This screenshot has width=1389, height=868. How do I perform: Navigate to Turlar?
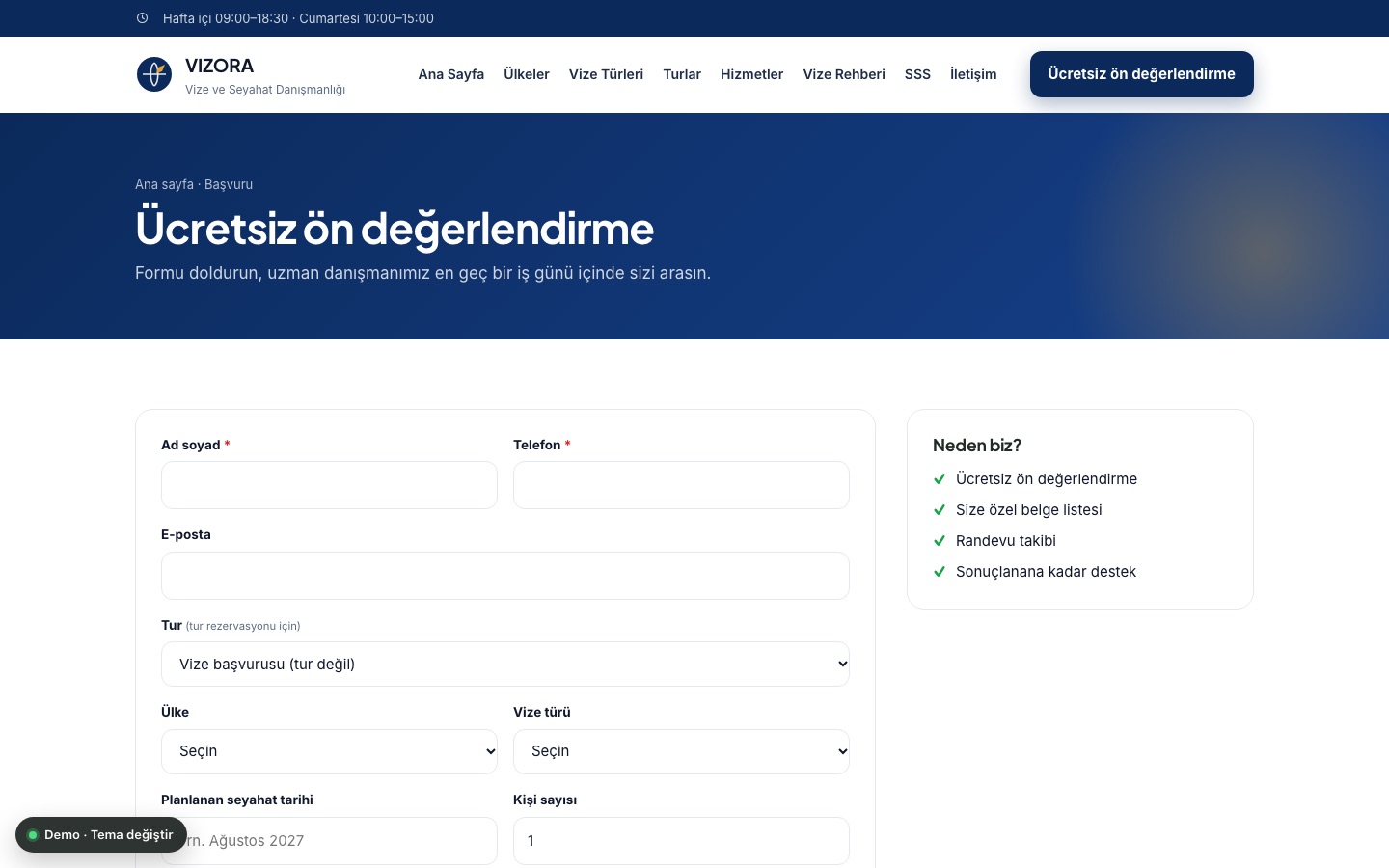(682, 74)
